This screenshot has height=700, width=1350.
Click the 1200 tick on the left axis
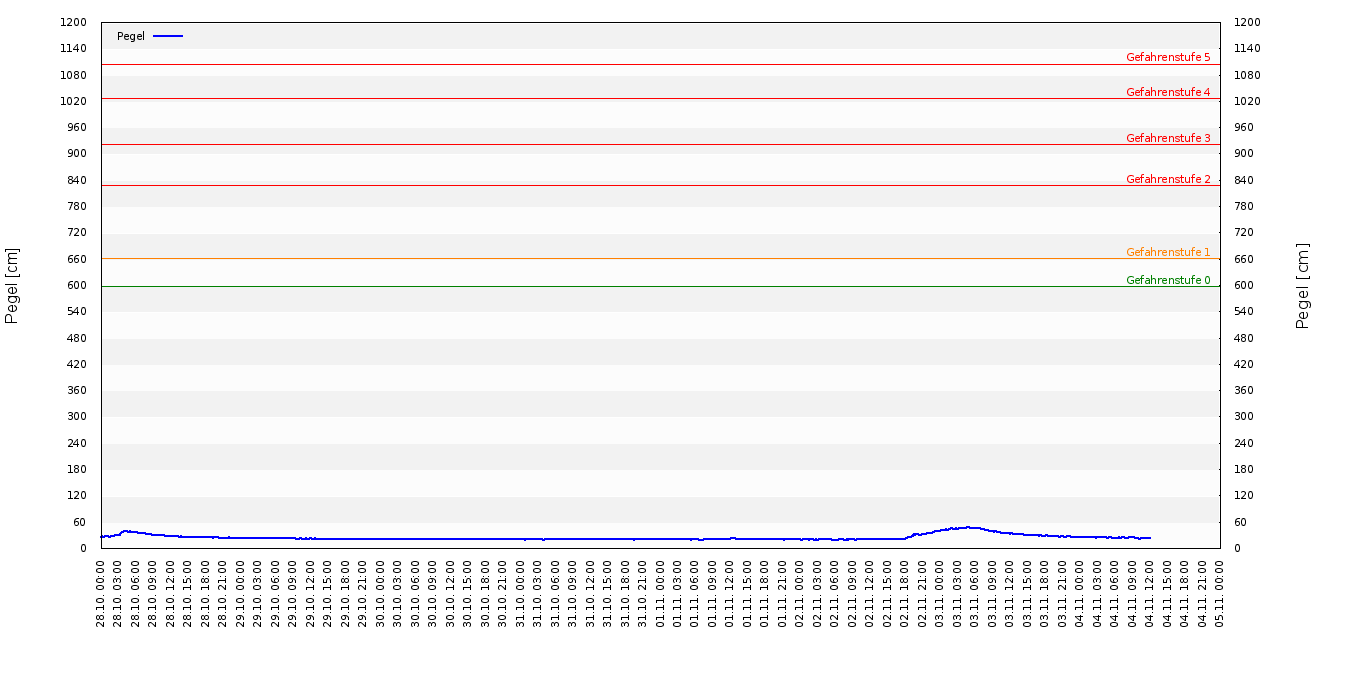click(x=74, y=22)
